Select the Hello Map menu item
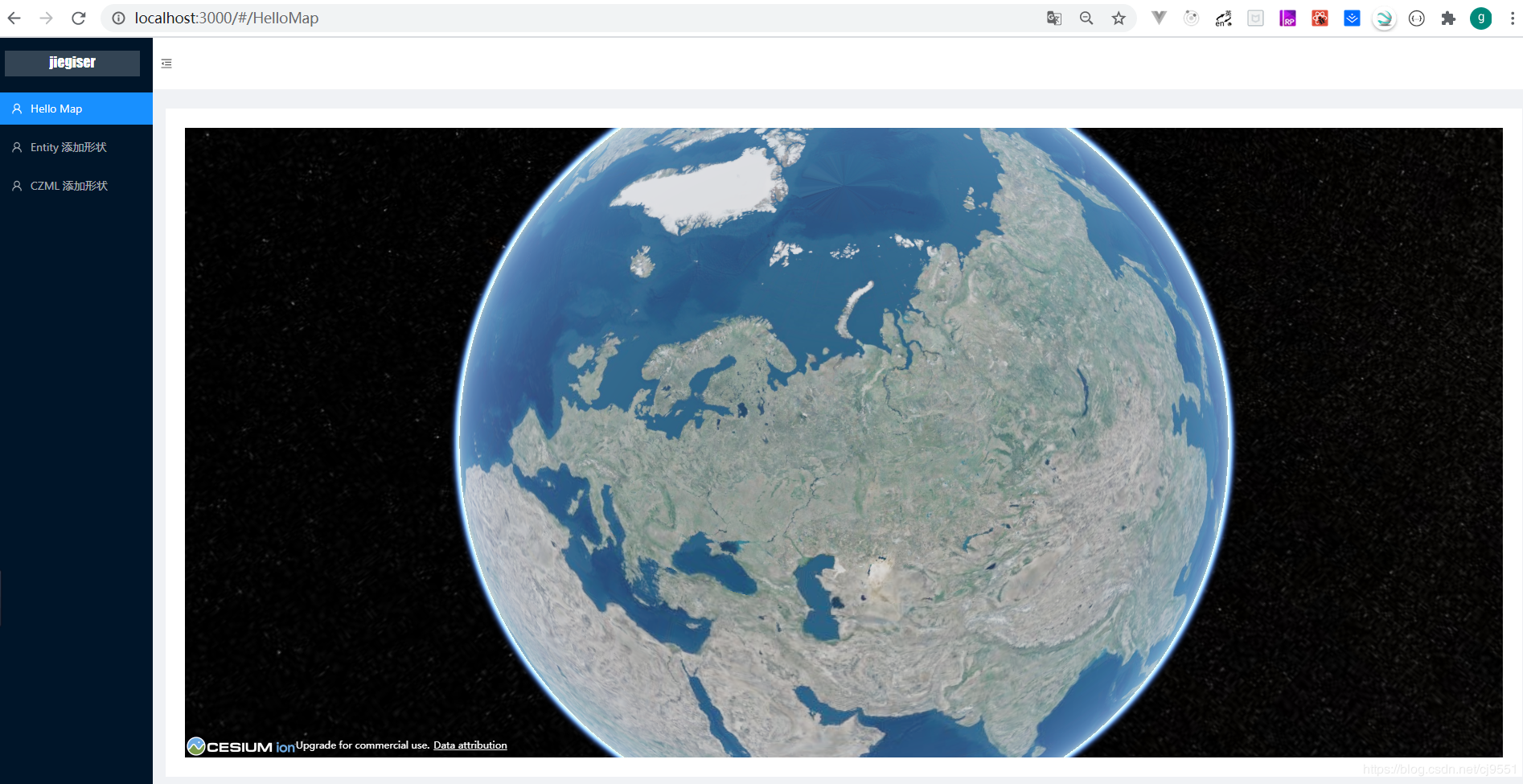This screenshot has height=784, width=1523. click(76, 109)
